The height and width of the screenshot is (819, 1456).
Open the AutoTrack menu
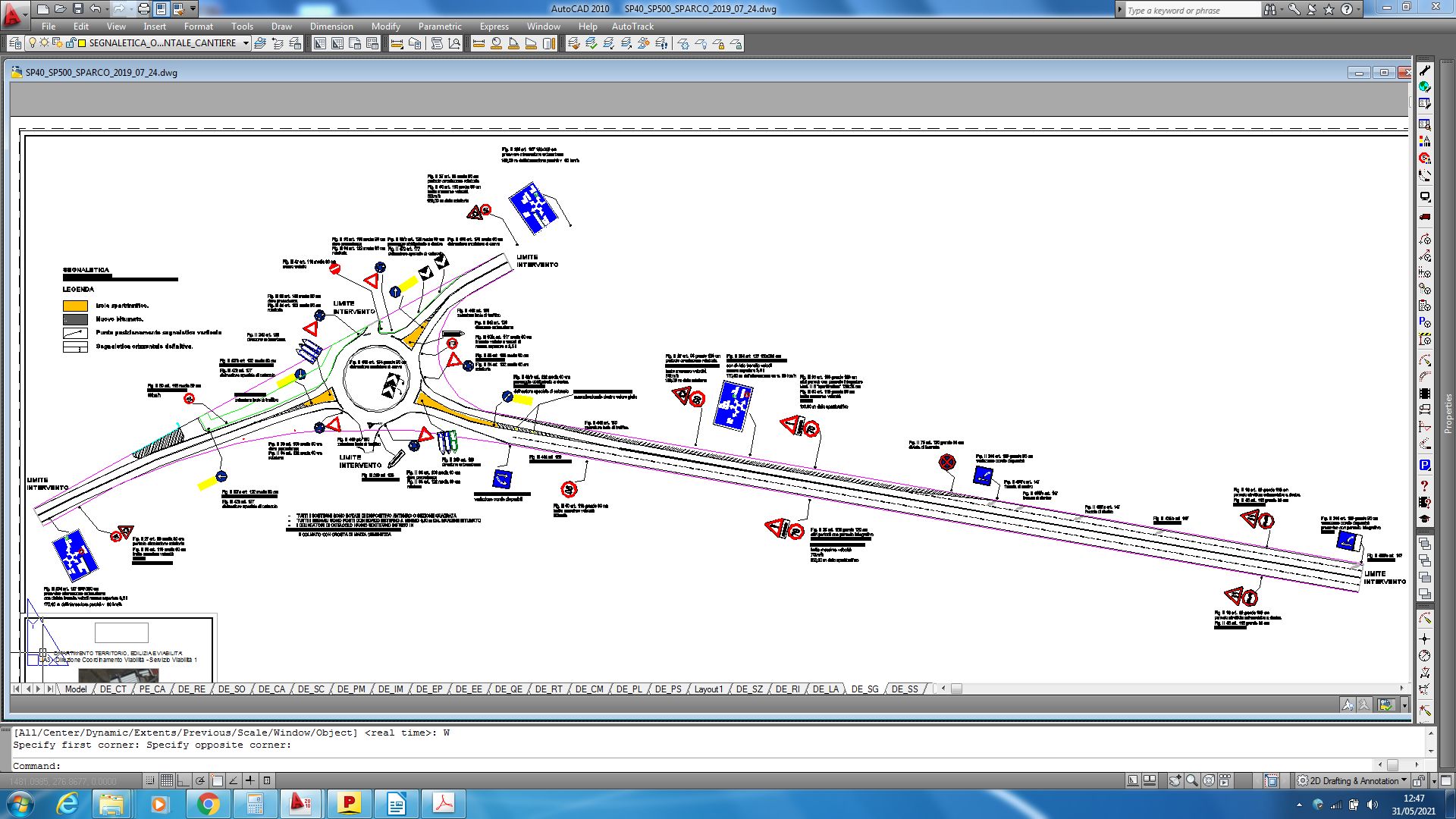632,26
